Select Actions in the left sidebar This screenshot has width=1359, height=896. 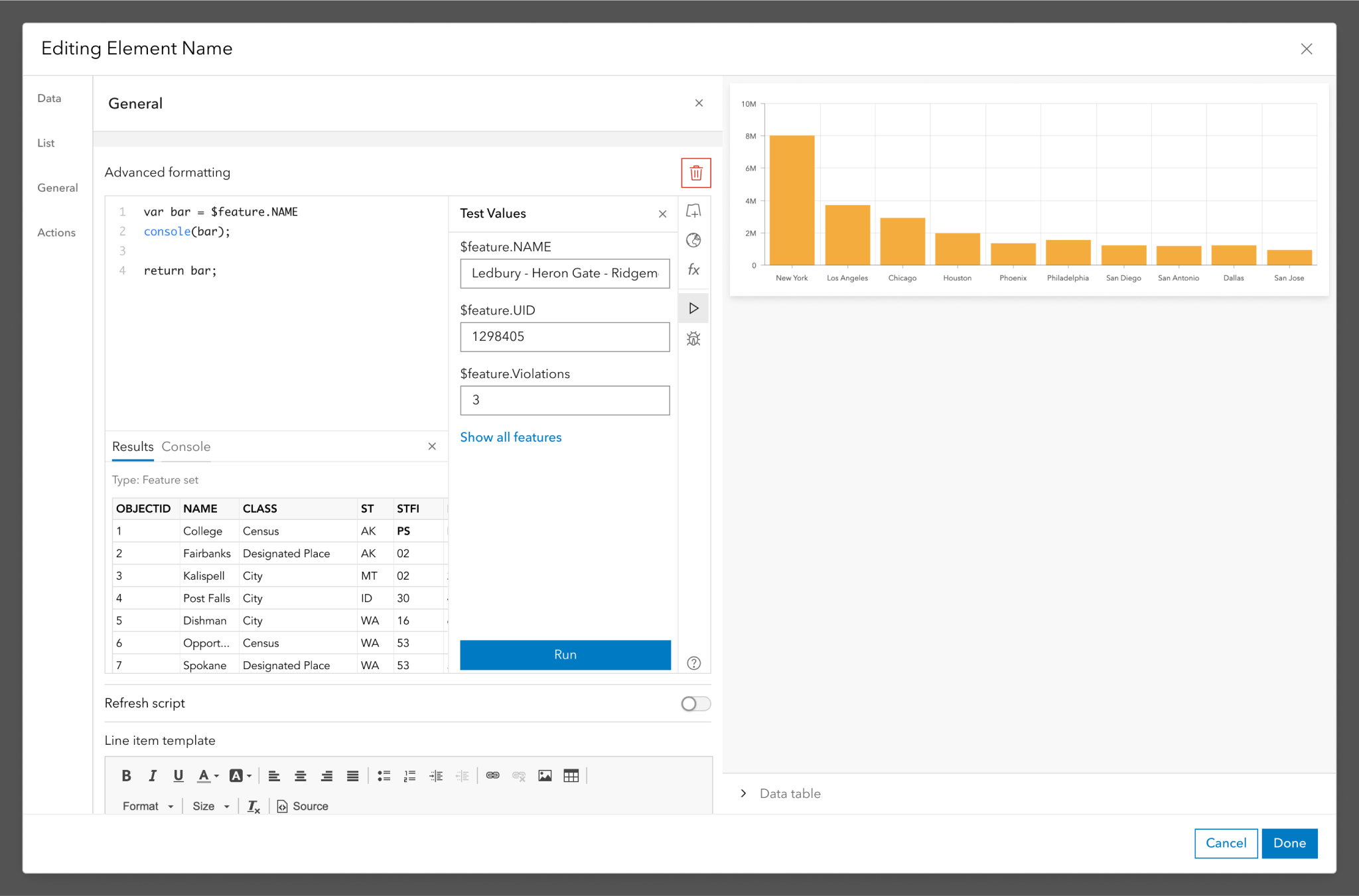[x=56, y=233]
